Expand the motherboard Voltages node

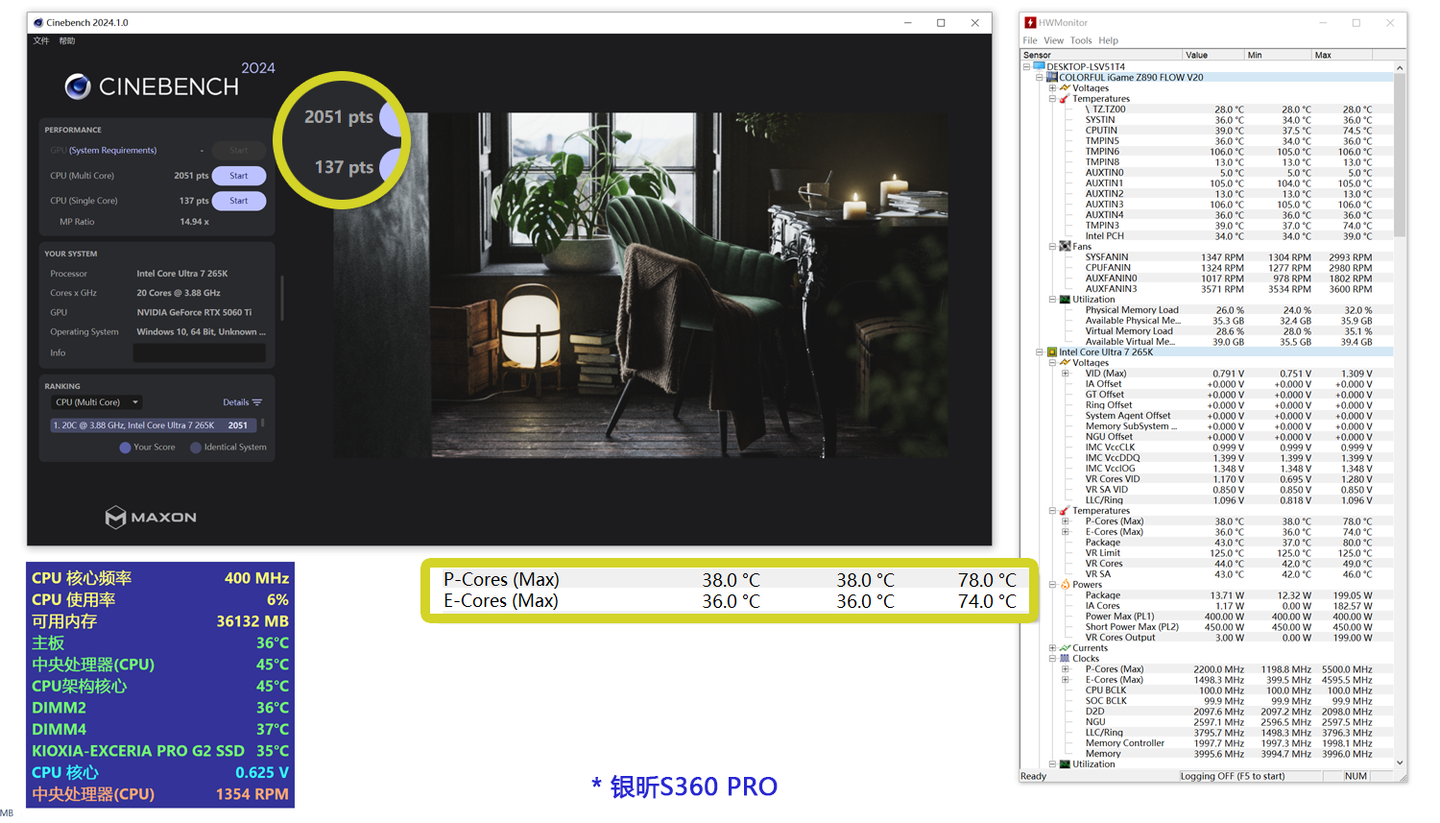[1052, 88]
